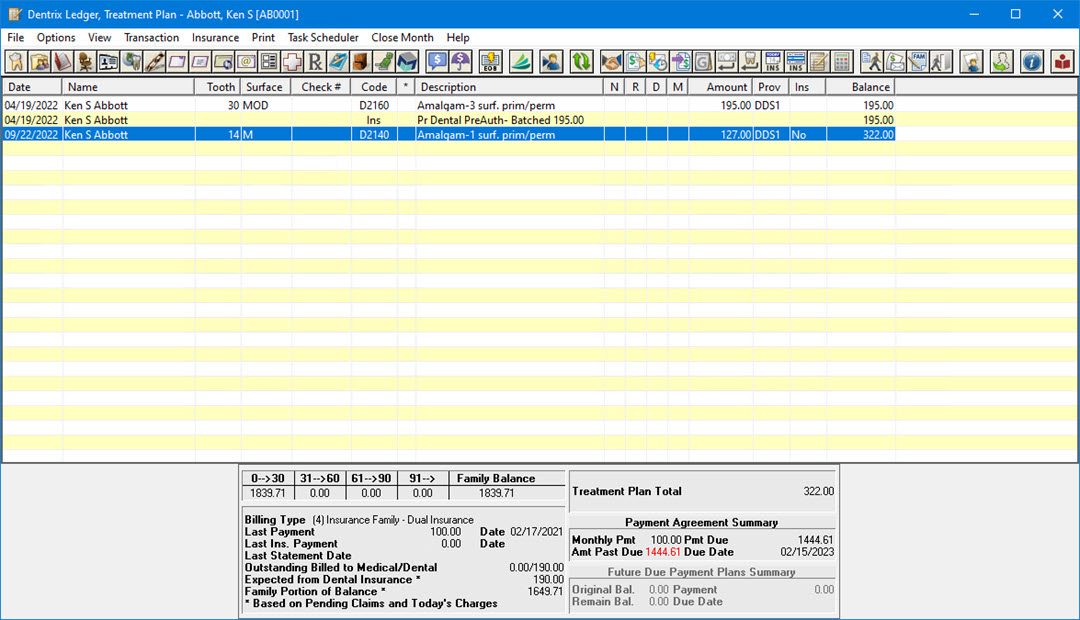Screen dimensions: 1080x620
Task: Open the EOB toolbar icon
Action: click(x=490, y=62)
